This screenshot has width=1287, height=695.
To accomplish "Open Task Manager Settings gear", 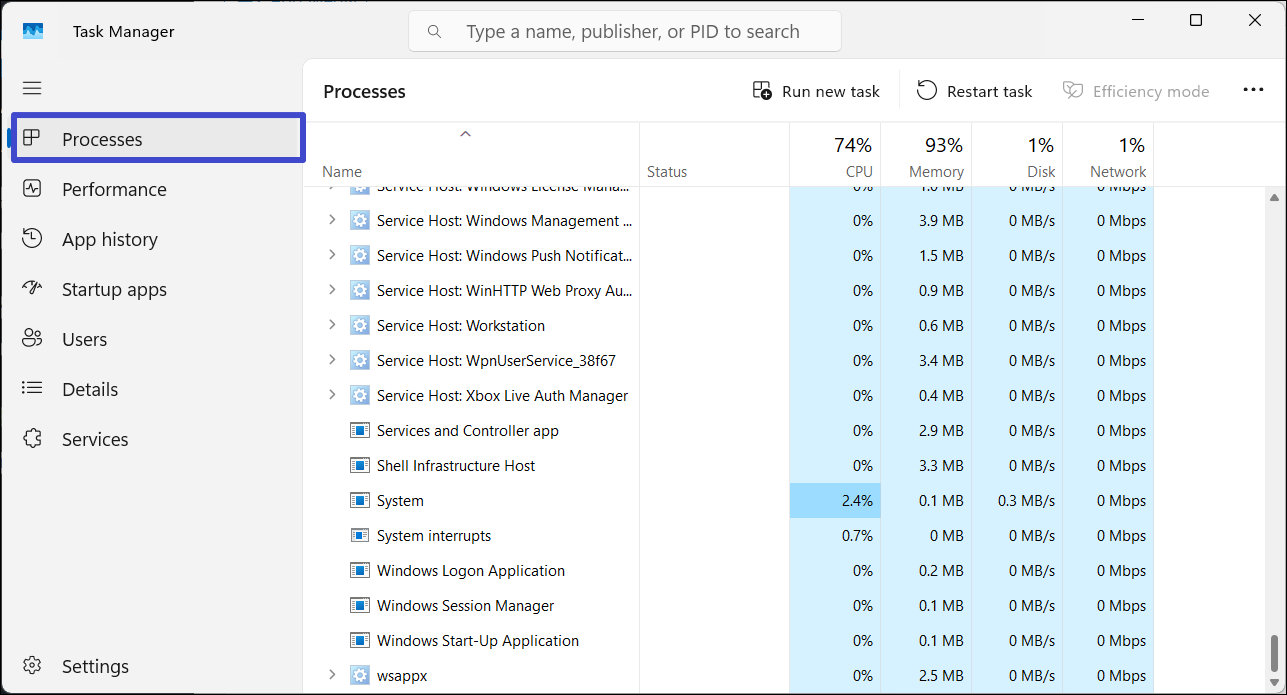I will [32, 666].
